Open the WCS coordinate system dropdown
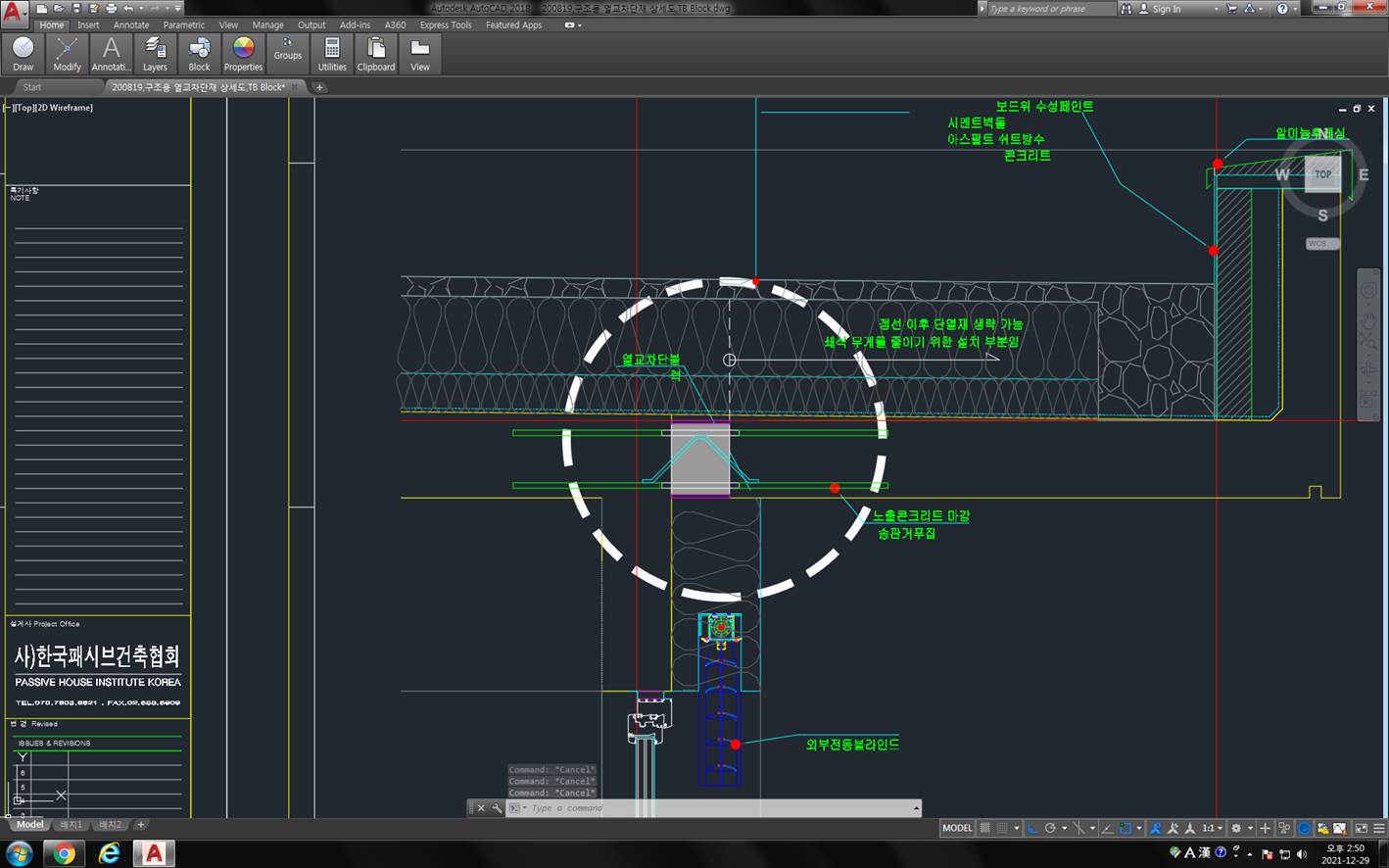The image size is (1389, 868). tap(1321, 244)
